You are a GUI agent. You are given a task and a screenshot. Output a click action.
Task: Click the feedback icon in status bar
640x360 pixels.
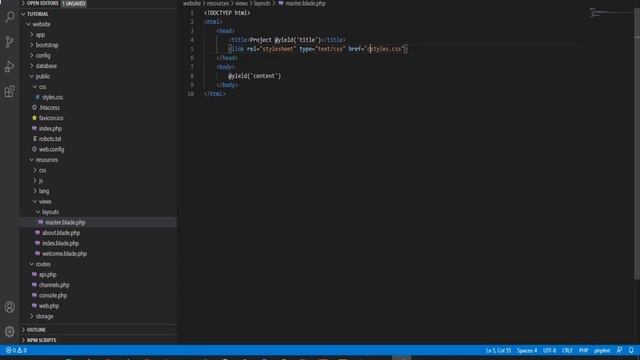pos(619,350)
